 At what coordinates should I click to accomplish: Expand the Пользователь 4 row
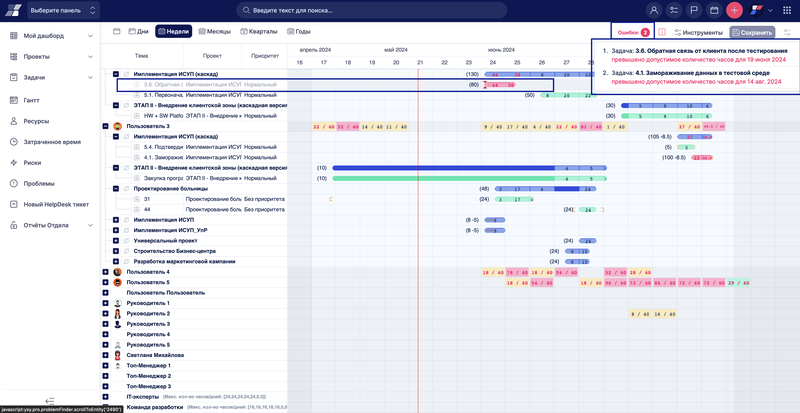(105, 272)
